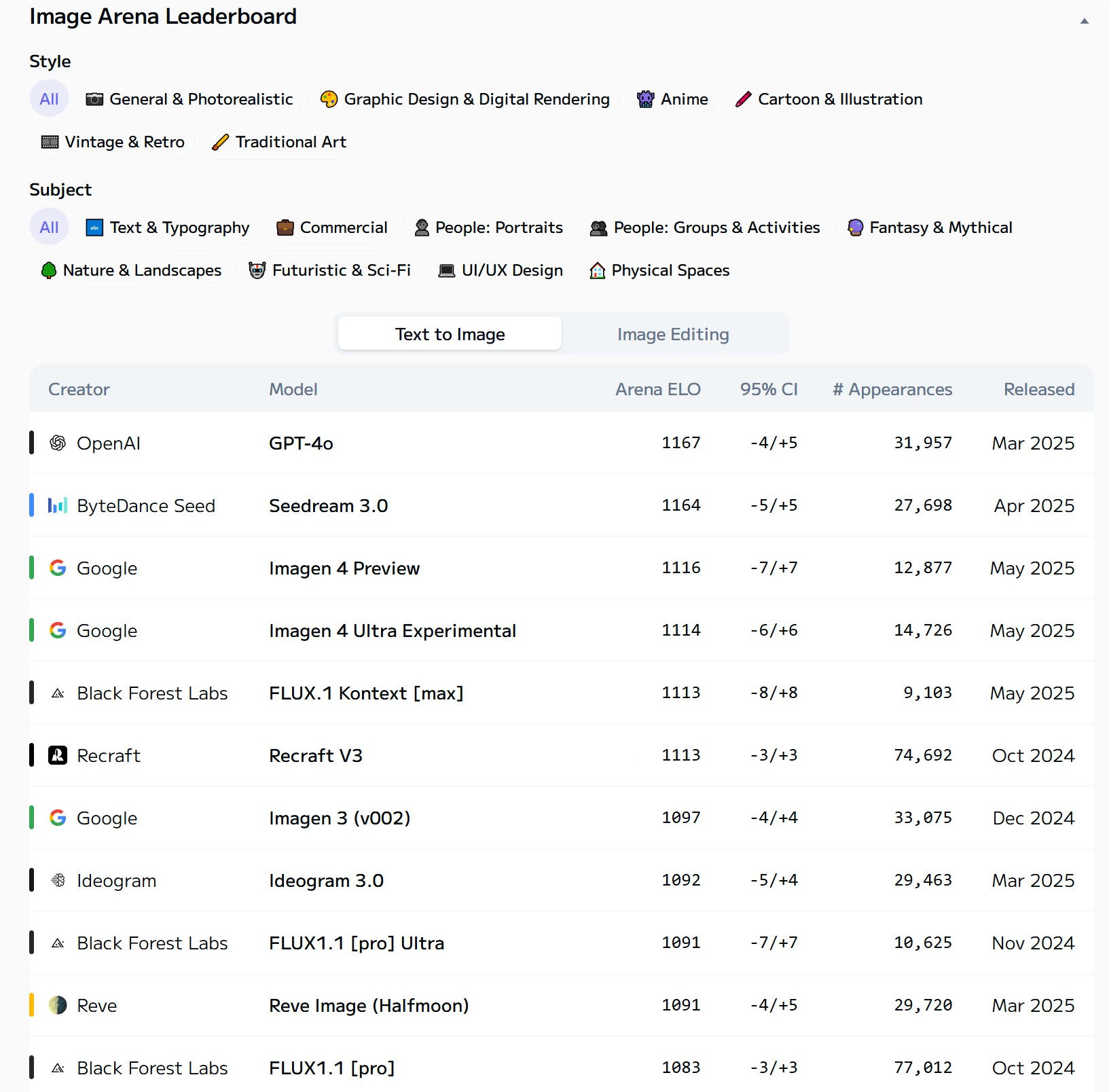Screen dimensions: 1109x1092
Task: Click the pencil icon for Traditional Art
Action: coord(220,142)
